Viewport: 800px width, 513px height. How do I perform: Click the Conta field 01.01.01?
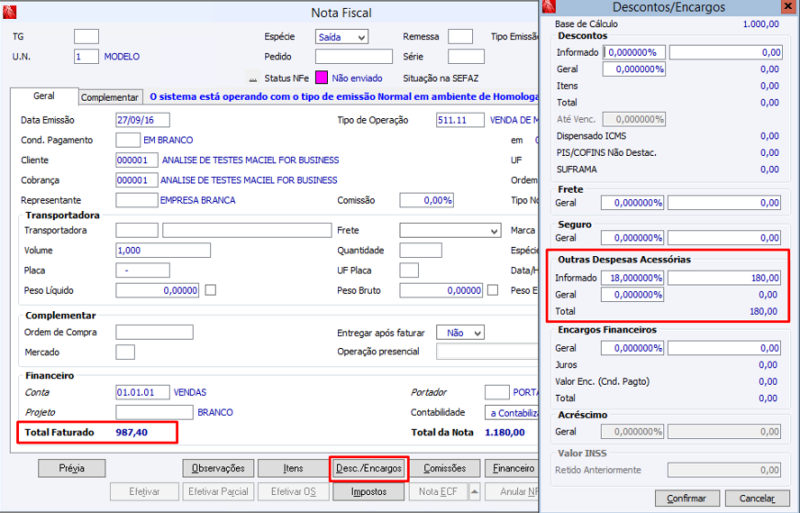tap(142, 393)
